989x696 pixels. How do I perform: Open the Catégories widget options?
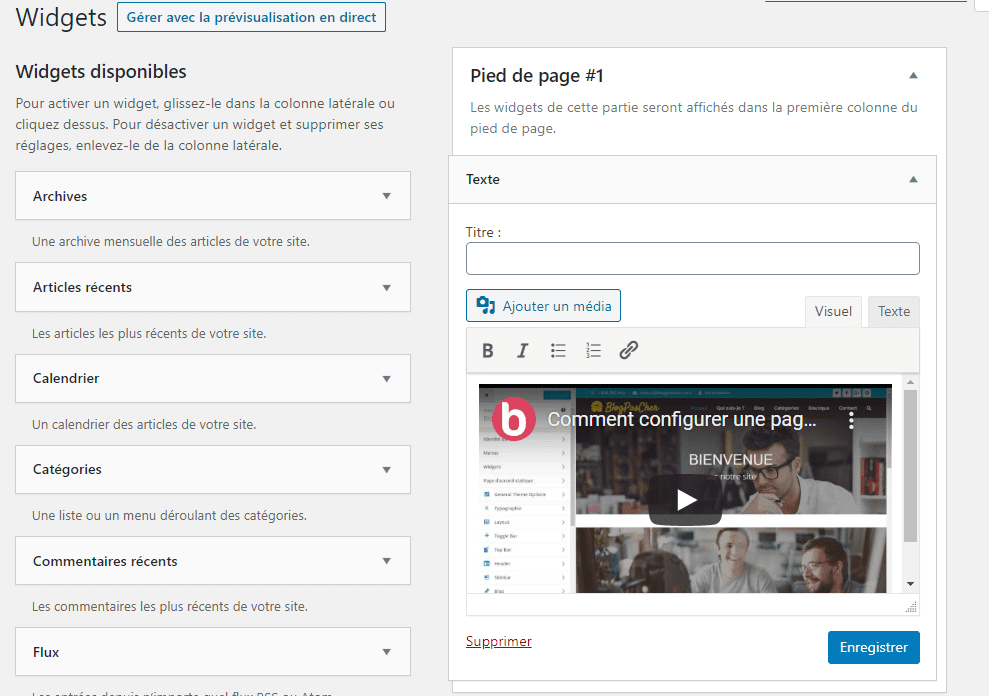pyautogui.click(x=387, y=469)
